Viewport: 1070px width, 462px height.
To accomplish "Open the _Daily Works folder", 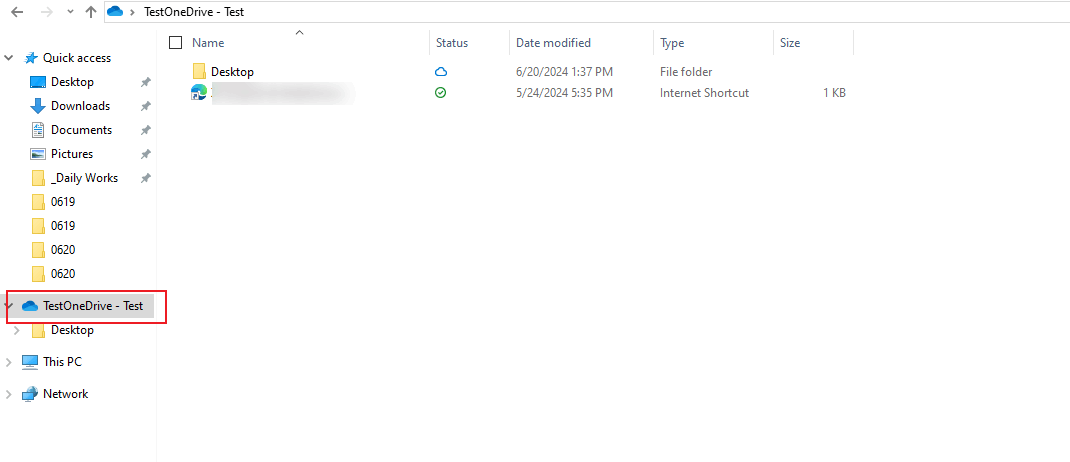I will 85,178.
